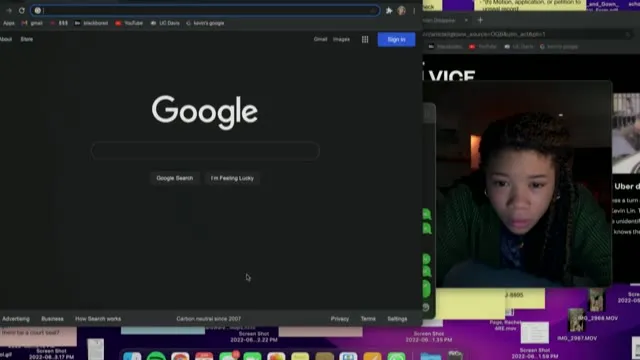Focus the Google search box

tap(205, 151)
